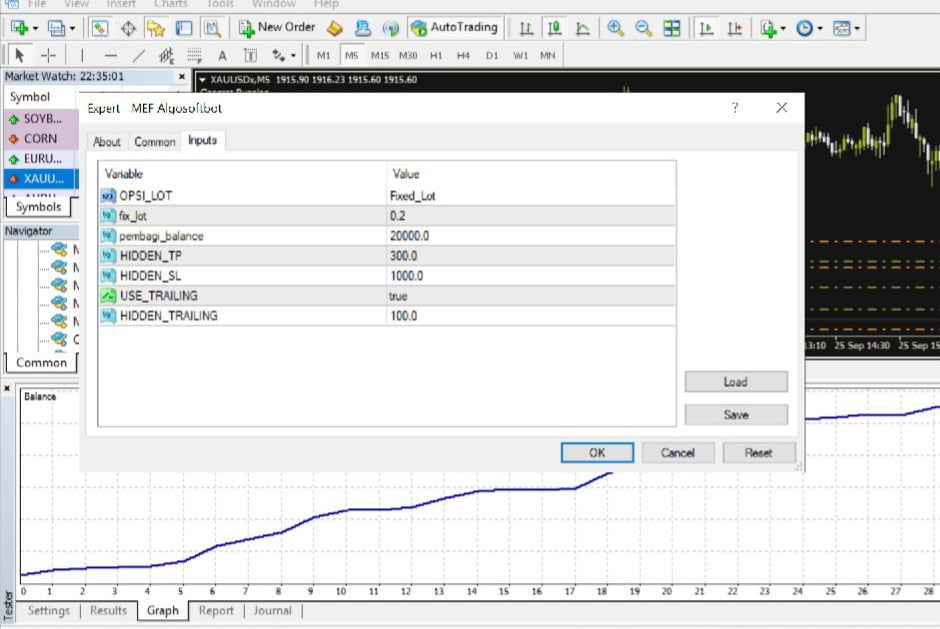The height and width of the screenshot is (629, 940).
Task: Open the Report tab in Tester
Action: pos(216,611)
